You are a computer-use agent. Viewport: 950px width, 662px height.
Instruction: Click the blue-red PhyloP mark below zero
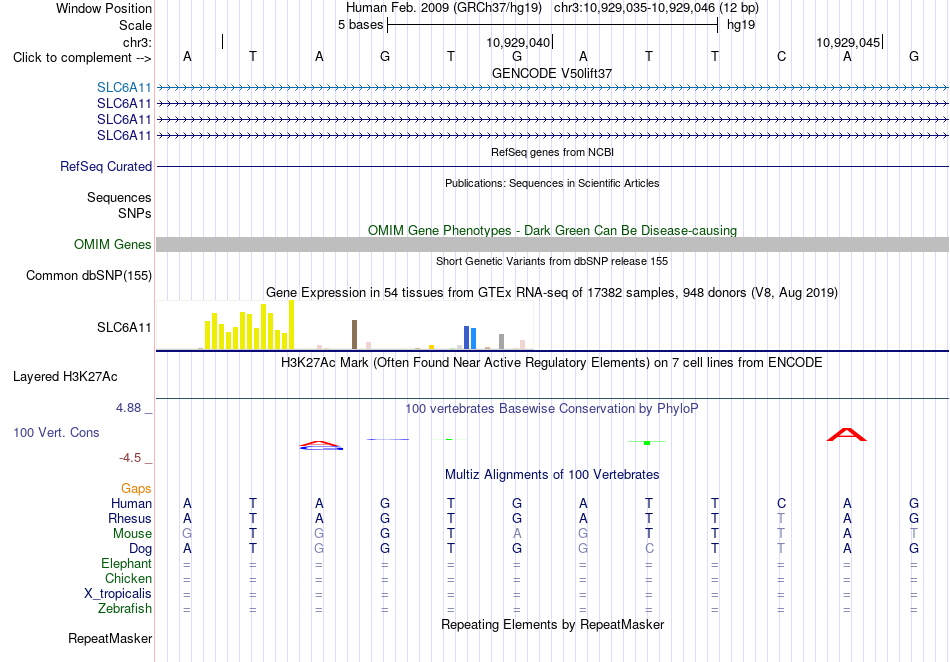[x=321, y=446]
